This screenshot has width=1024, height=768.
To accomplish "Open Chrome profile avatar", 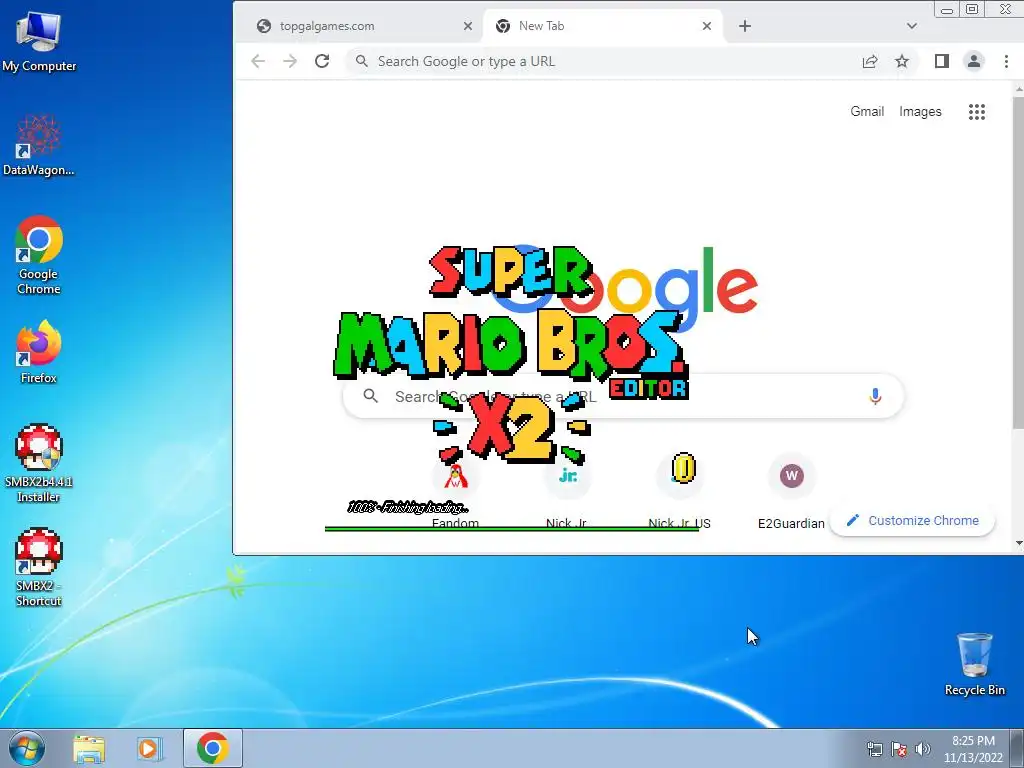I will (x=974, y=61).
